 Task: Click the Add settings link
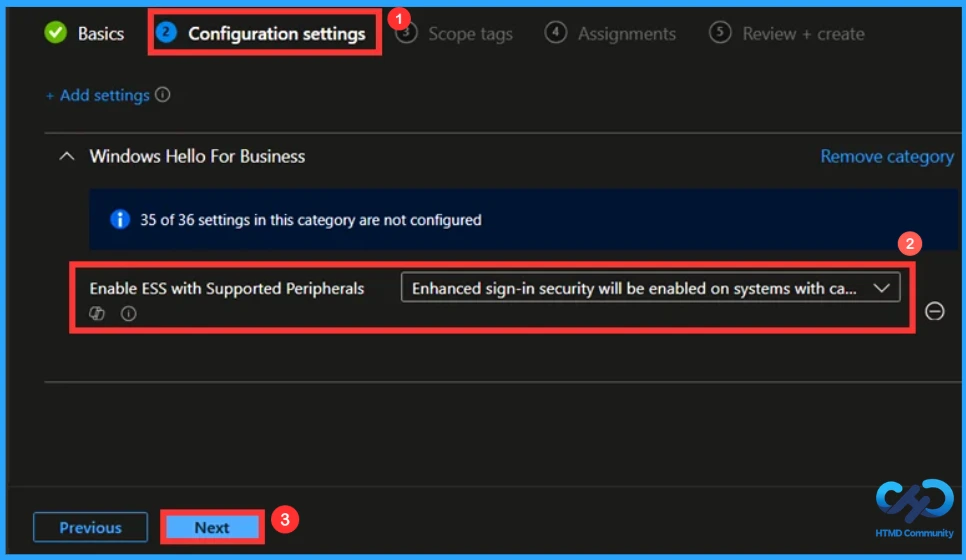point(98,95)
